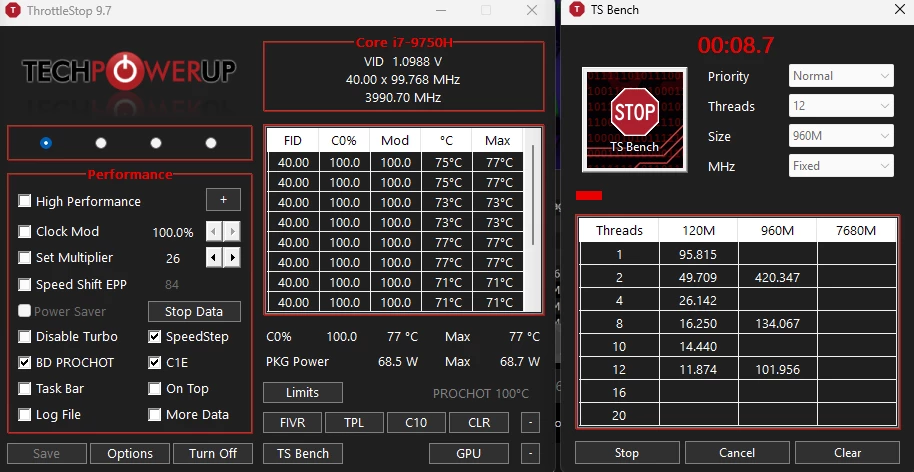Click Cancel in TS Bench window
The image size is (914, 472).
pyautogui.click(x=737, y=453)
